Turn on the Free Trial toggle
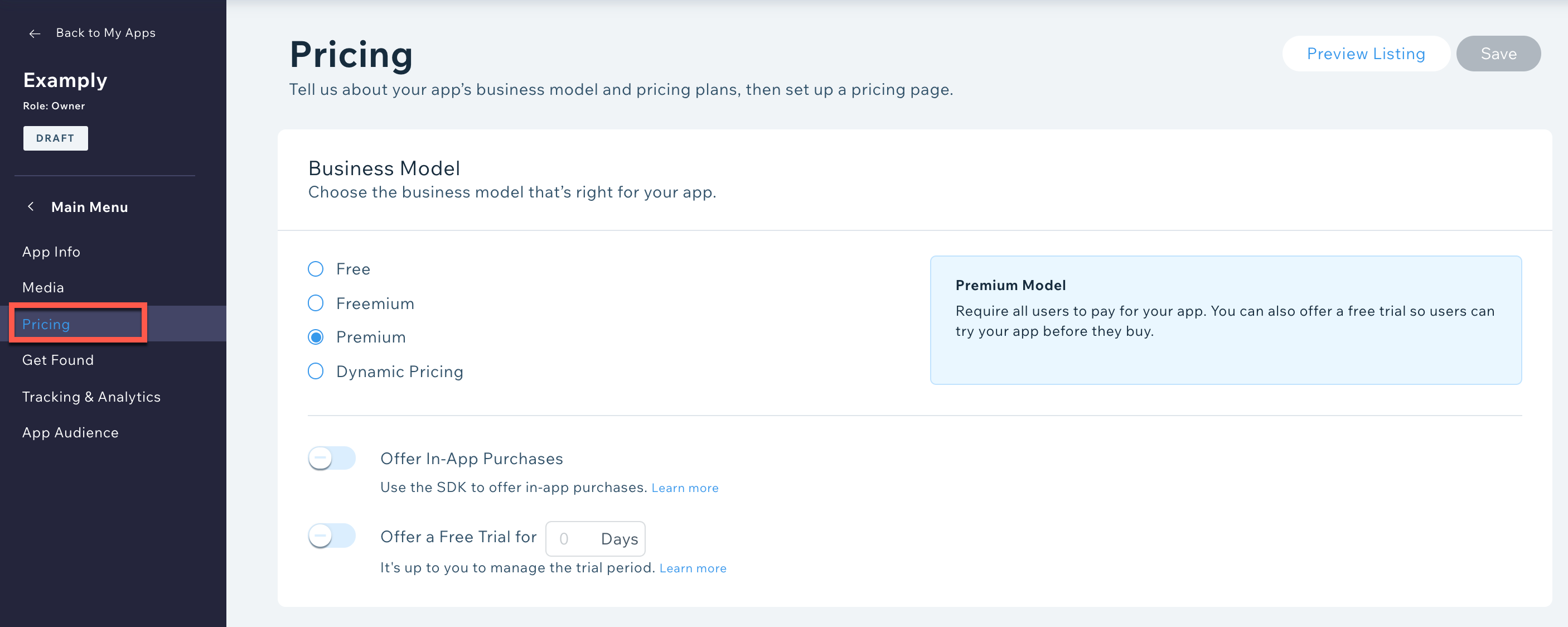1568x627 pixels. pos(332,536)
